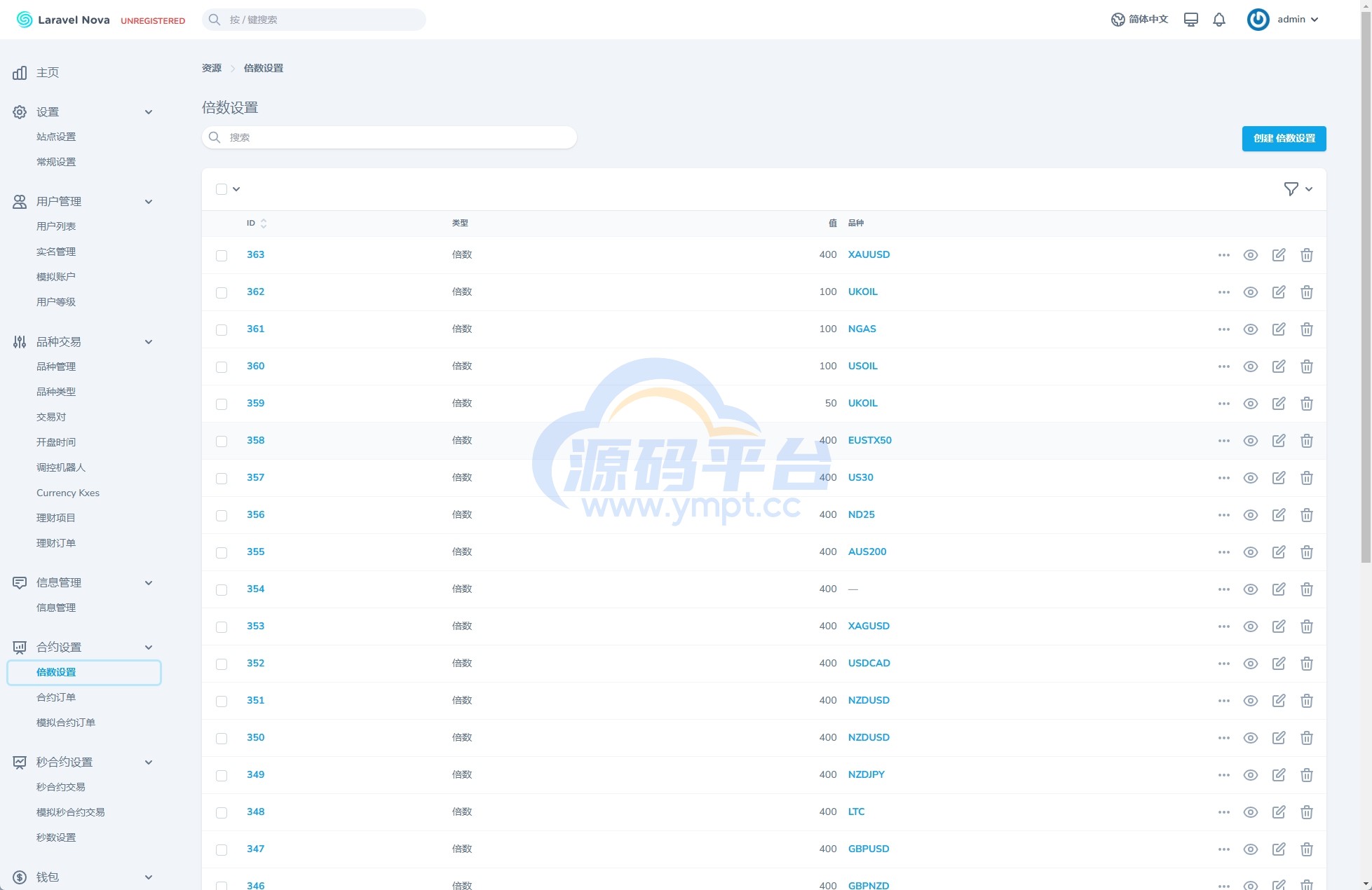This screenshot has width=1372, height=890.
Task: Click the 创建 倍数设置 button
Action: click(1284, 139)
